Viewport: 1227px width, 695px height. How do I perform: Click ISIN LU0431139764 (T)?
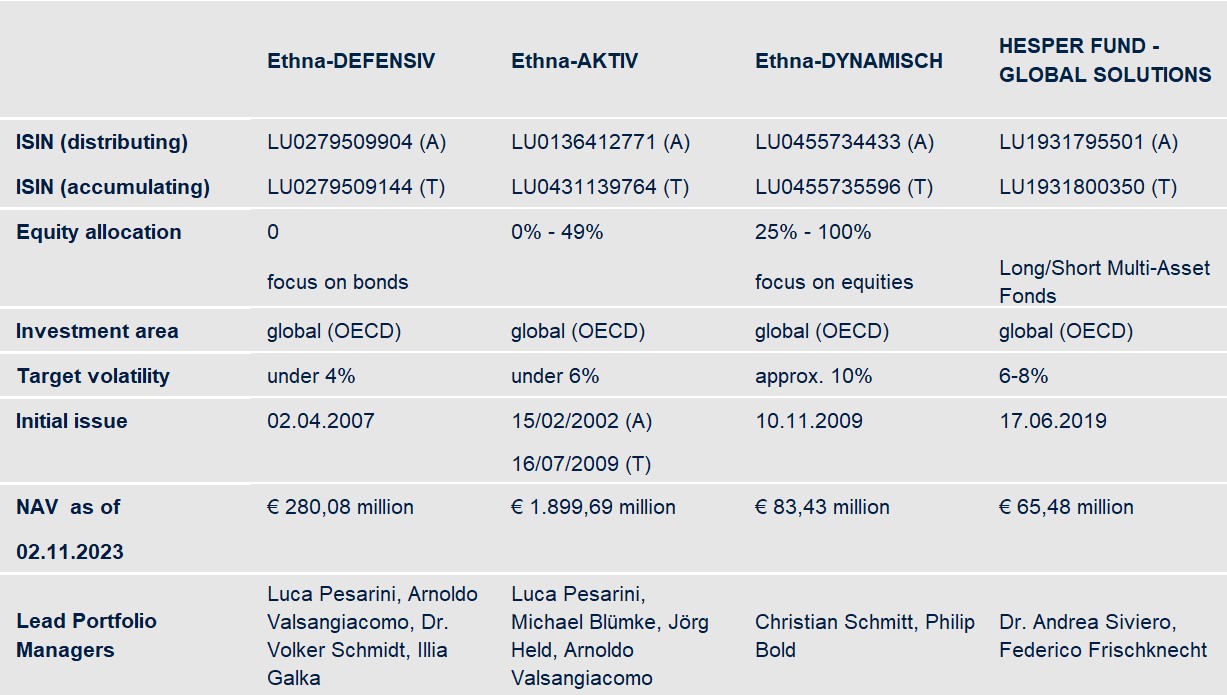coord(600,187)
